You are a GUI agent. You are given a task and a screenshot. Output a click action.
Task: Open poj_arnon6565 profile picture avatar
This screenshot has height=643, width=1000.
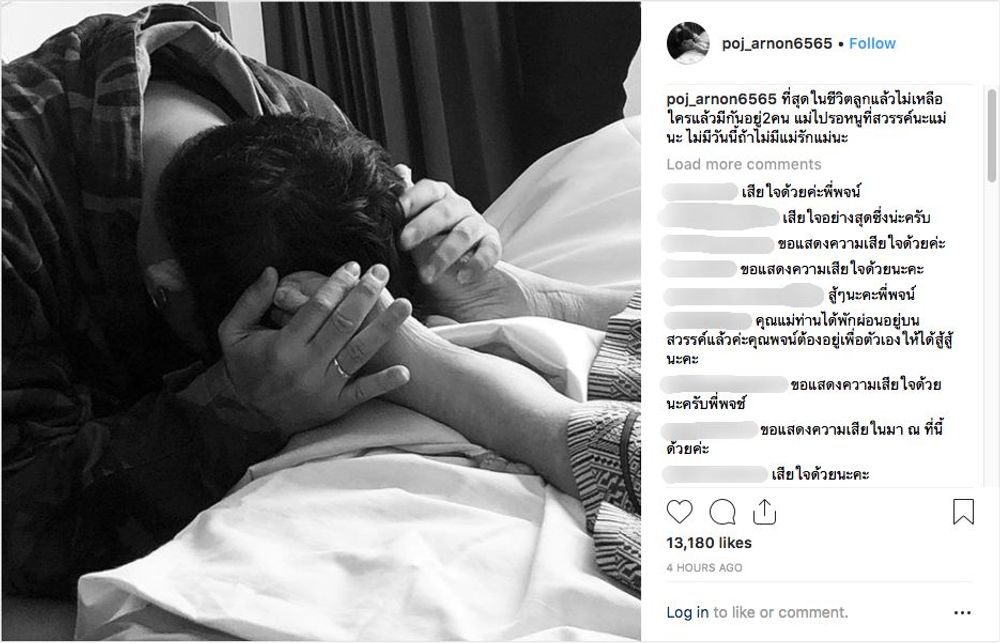coord(688,43)
